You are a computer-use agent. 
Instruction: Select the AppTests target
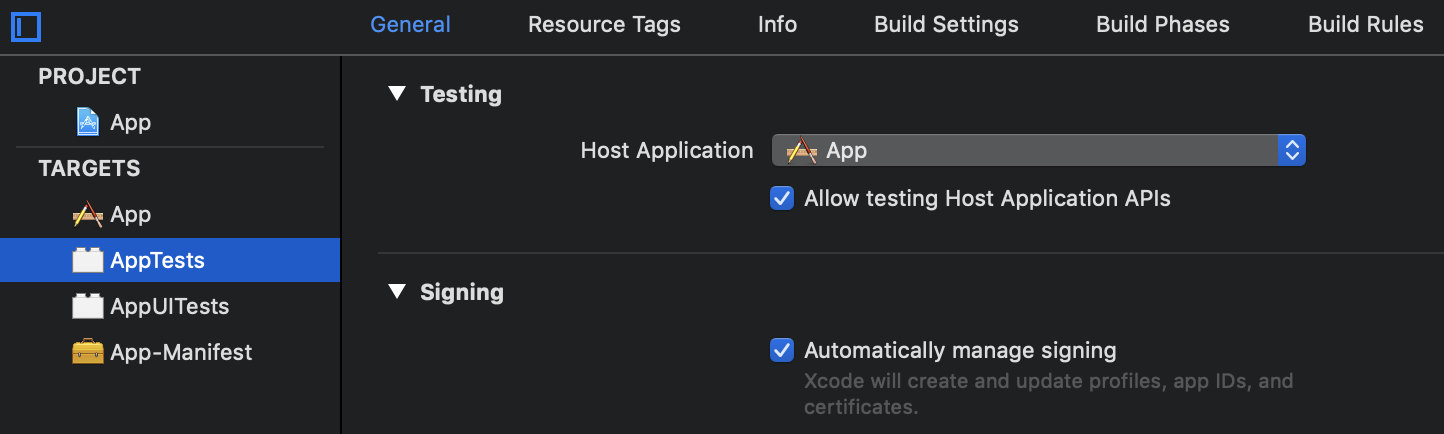click(170, 260)
